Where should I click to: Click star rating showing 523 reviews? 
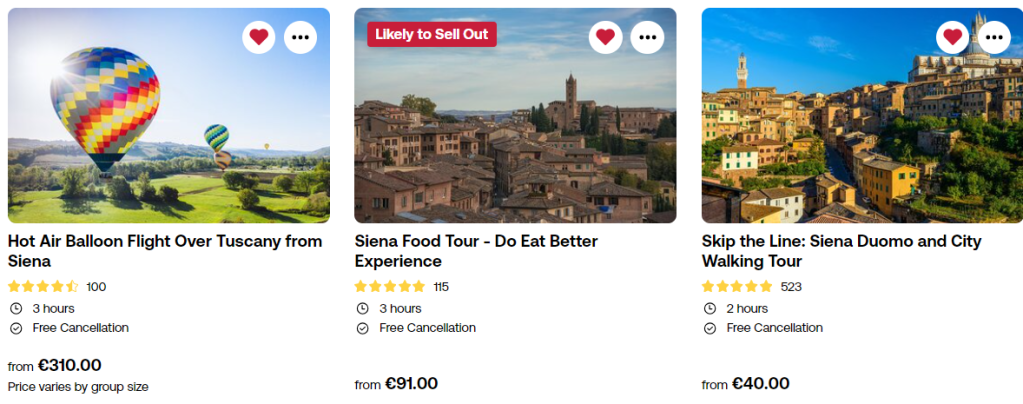pos(737,287)
